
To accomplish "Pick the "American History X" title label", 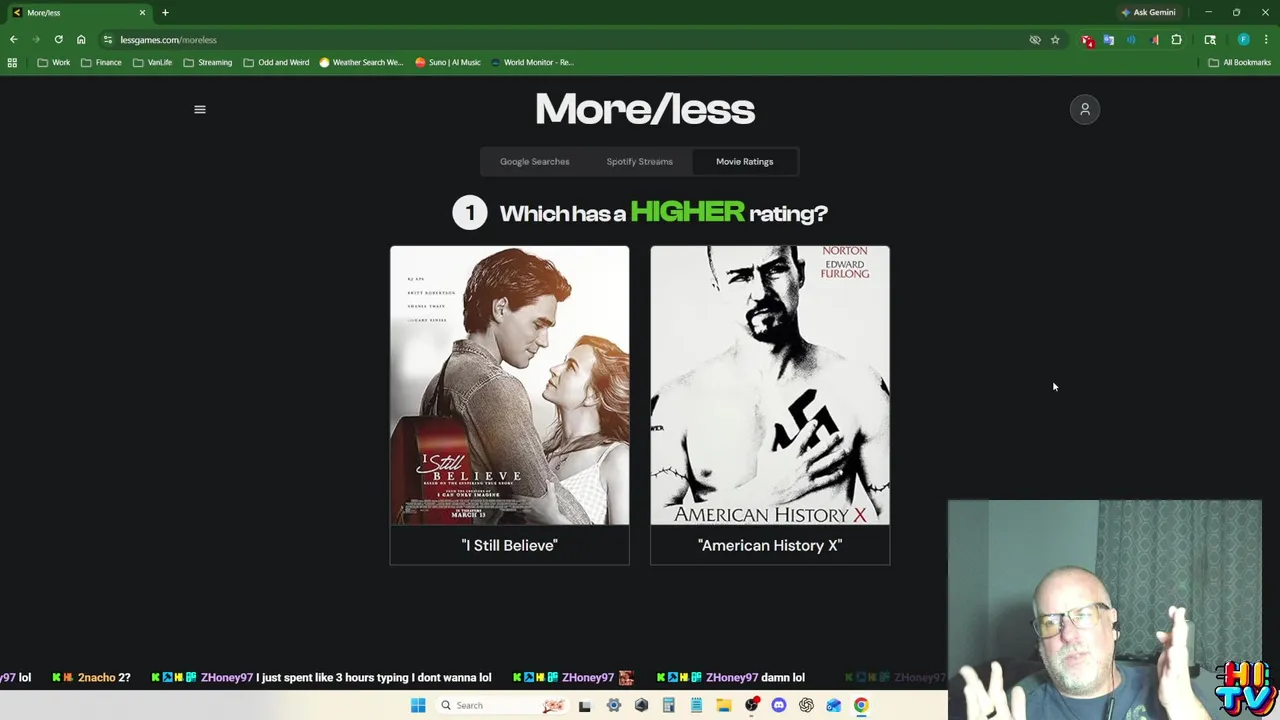I will [770, 545].
